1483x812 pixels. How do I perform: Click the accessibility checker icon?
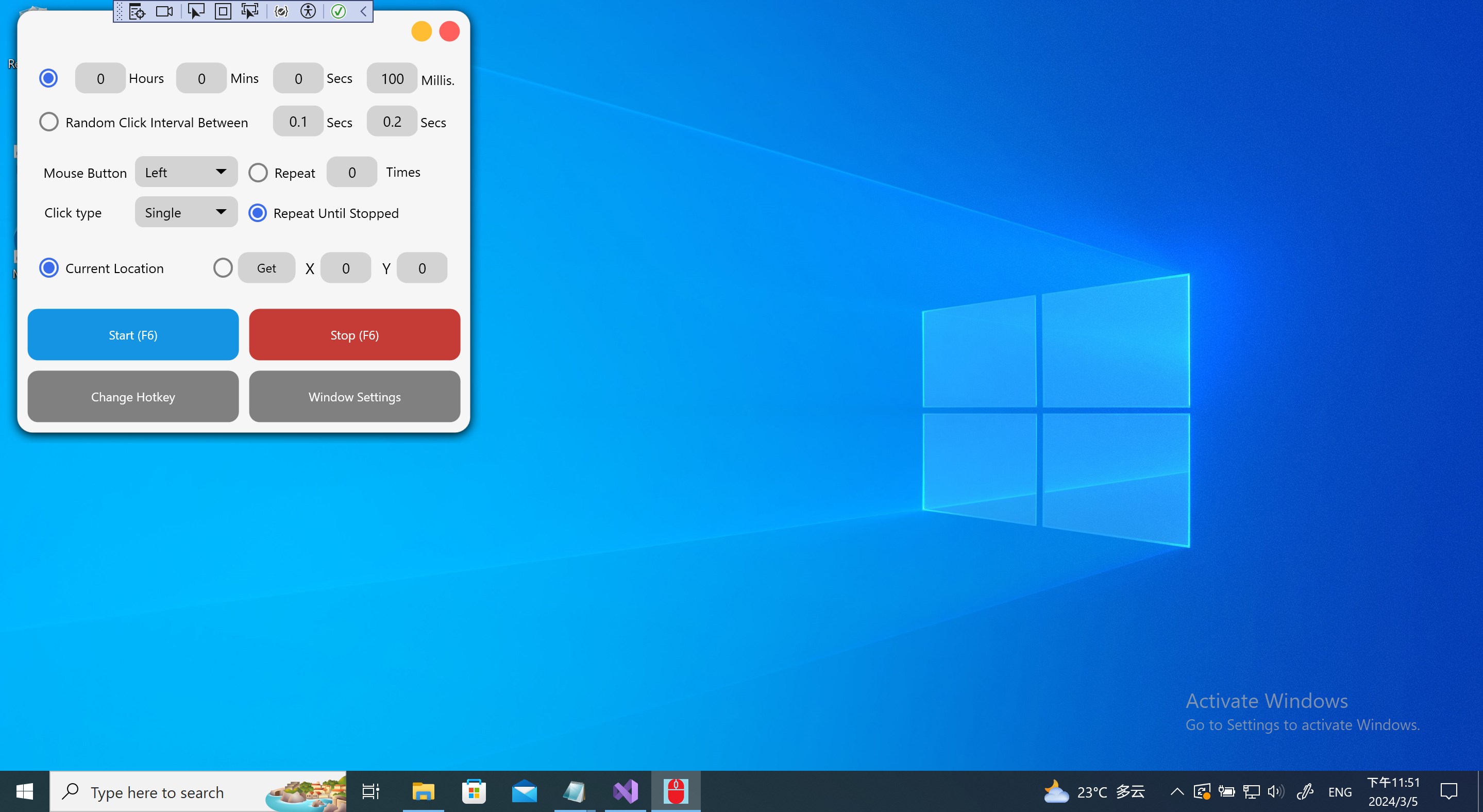tap(309, 11)
